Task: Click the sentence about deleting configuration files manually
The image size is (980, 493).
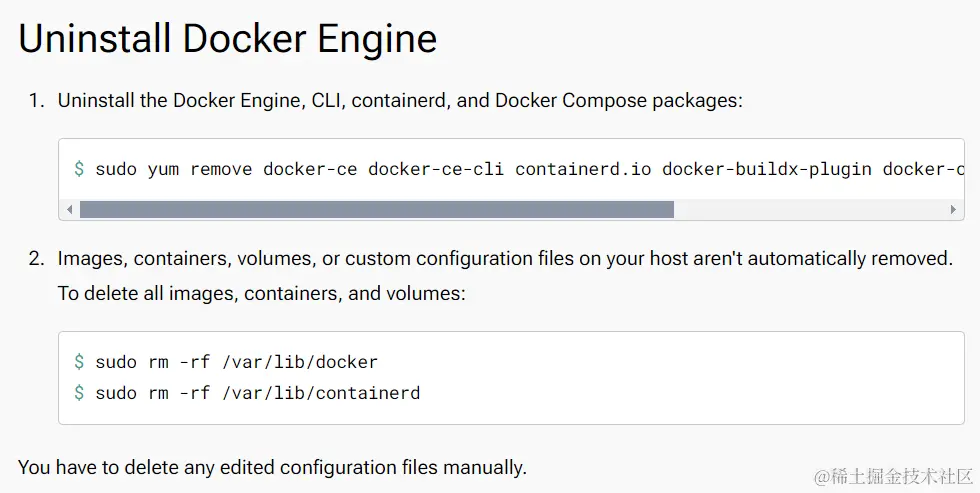Action: point(272,467)
